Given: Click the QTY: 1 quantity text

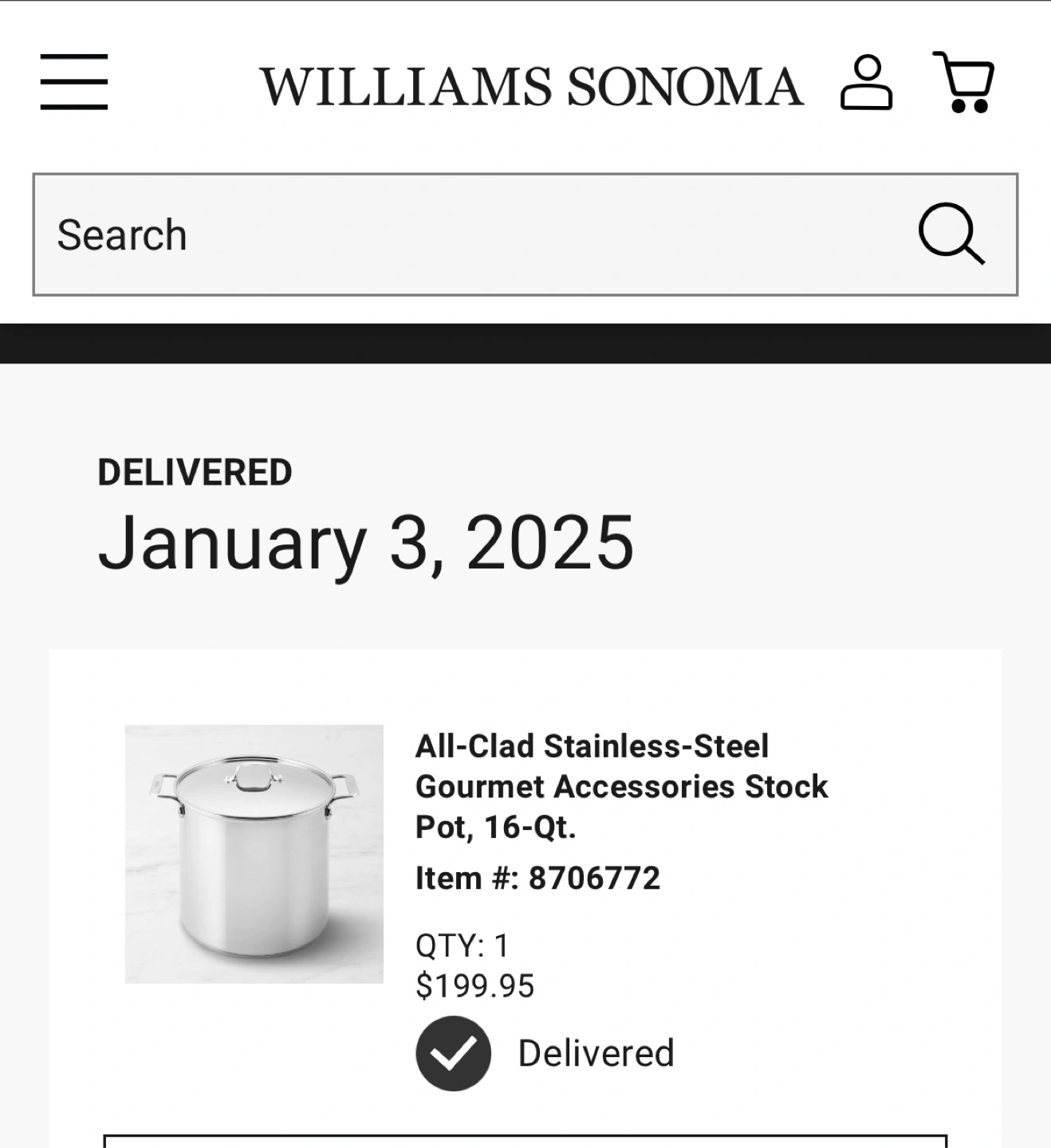Looking at the screenshot, I should click(x=462, y=946).
